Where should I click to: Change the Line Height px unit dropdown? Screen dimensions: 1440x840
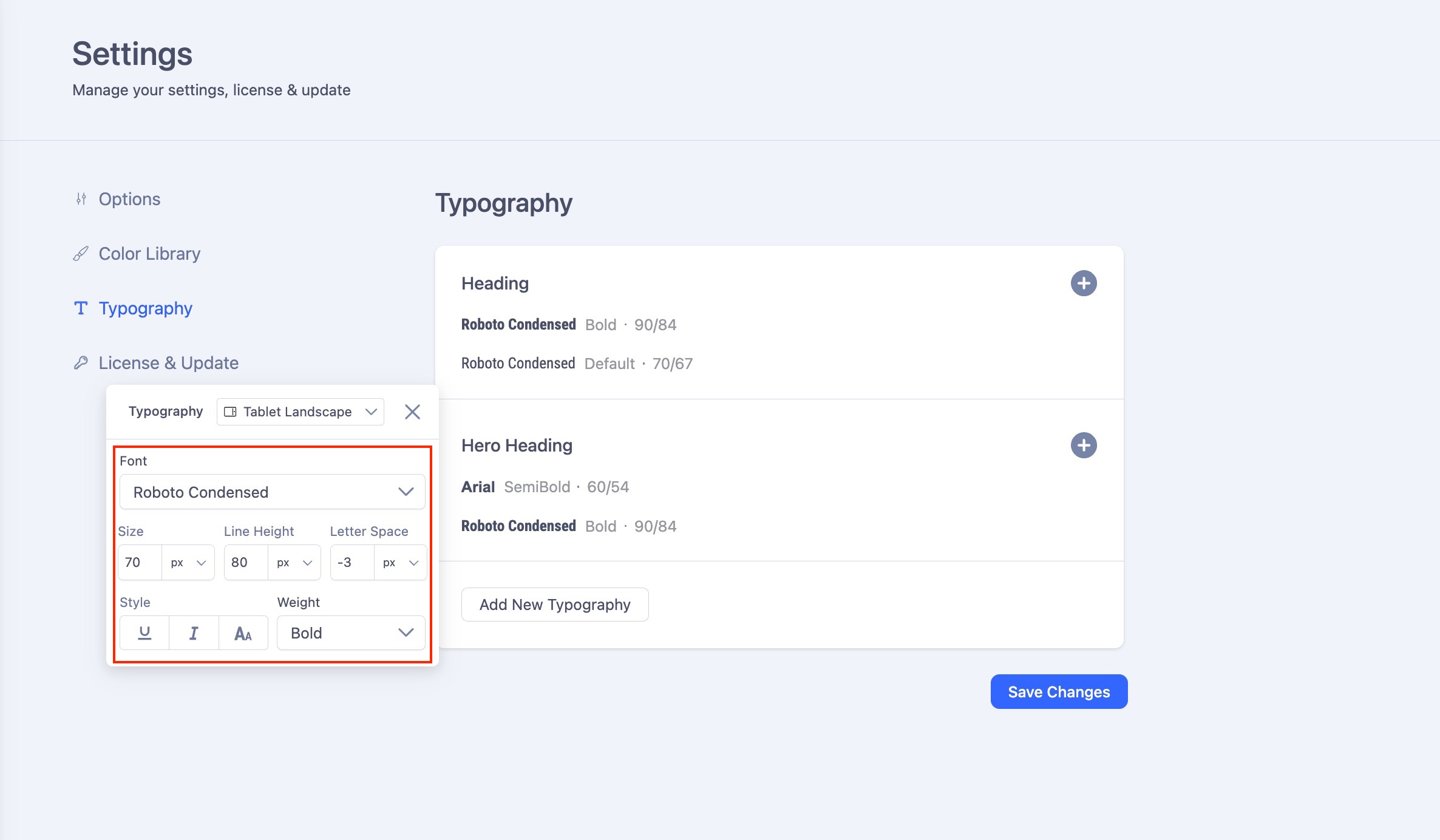(294, 563)
